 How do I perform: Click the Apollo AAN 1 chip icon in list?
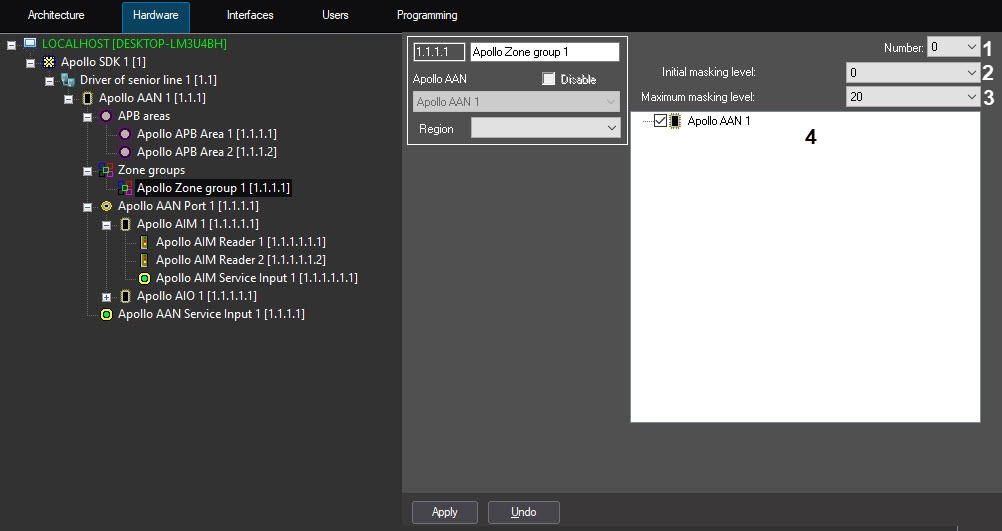click(x=675, y=121)
